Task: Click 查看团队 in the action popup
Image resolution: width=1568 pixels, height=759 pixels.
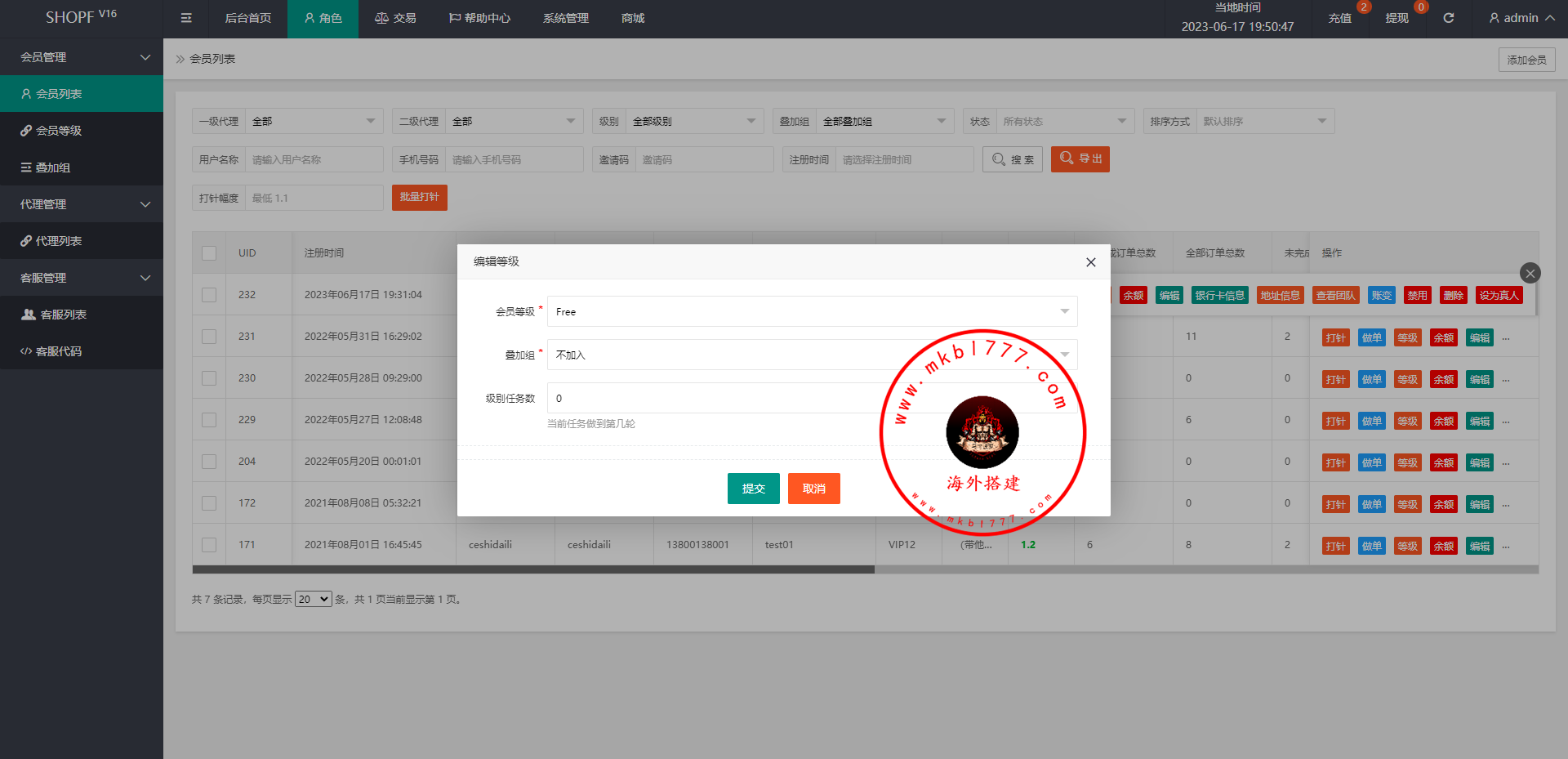Action: (x=1336, y=295)
